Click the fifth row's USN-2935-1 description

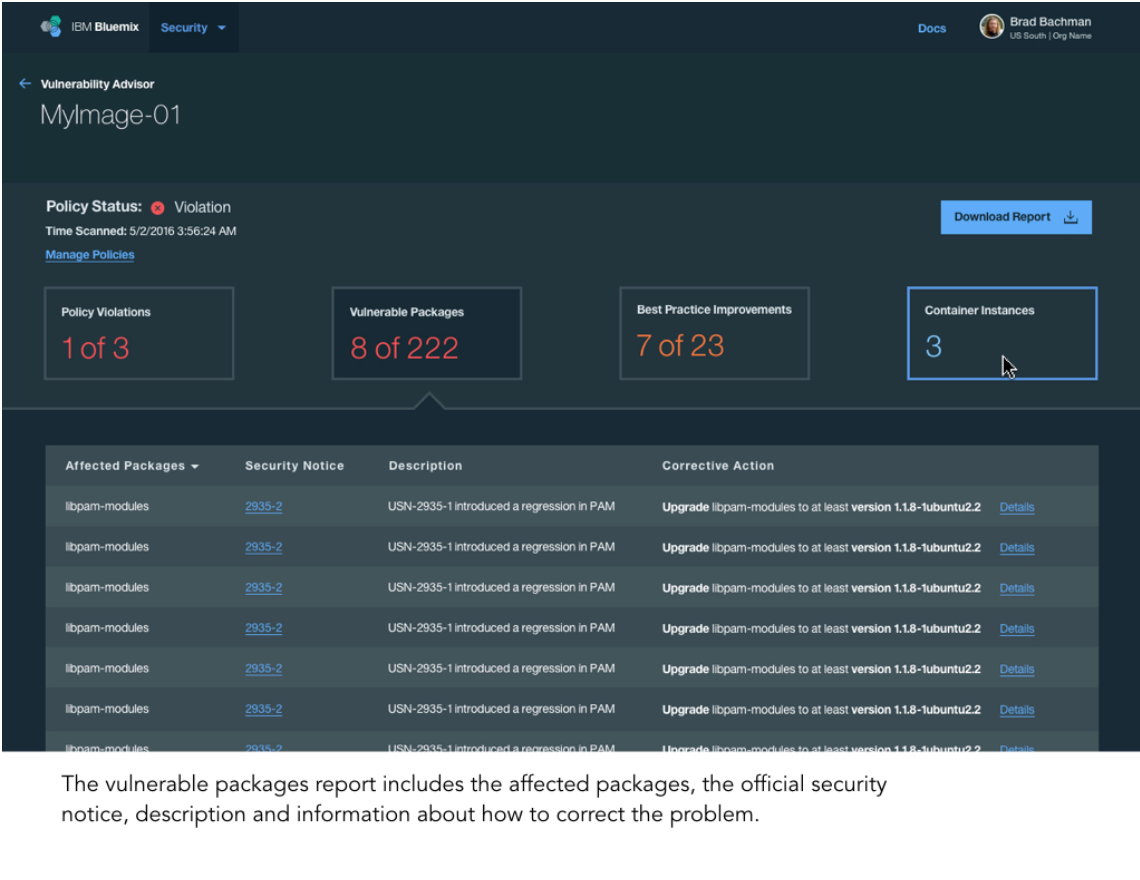[x=501, y=668]
